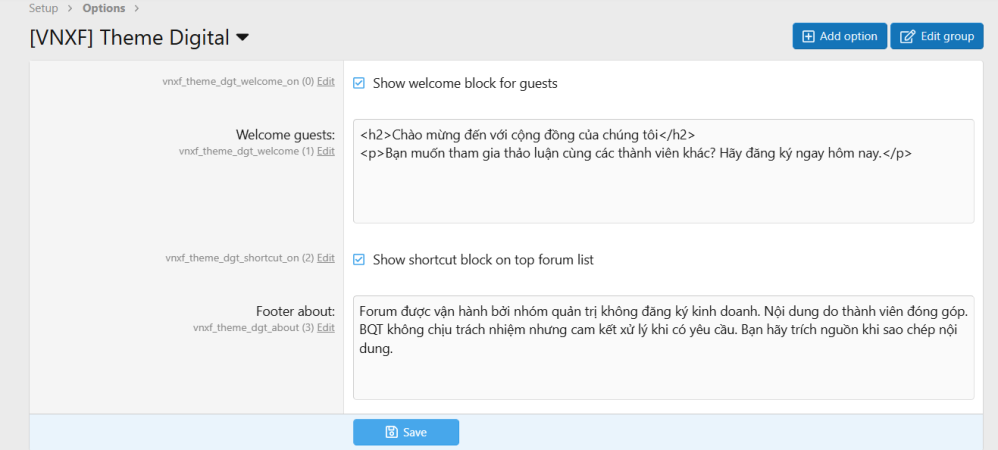Click the pencil icon in Edit group
The width and height of the screenshot is (998, 450).
pyautogui.click(x=908, y=37)
